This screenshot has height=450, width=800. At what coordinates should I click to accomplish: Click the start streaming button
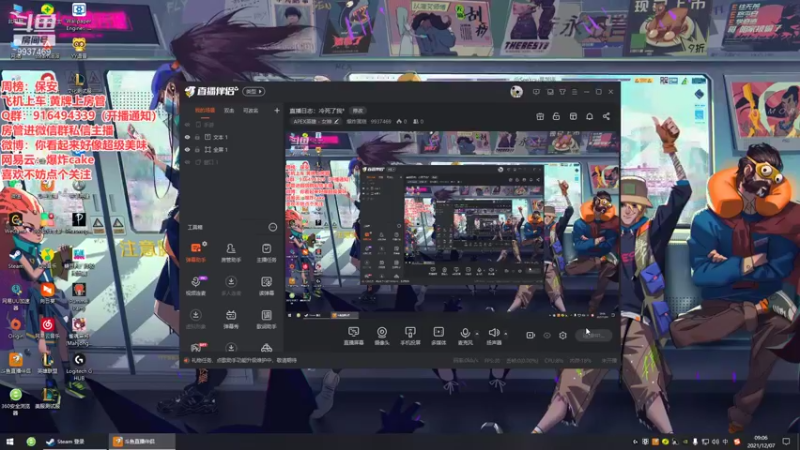click(x=593, y=335)
